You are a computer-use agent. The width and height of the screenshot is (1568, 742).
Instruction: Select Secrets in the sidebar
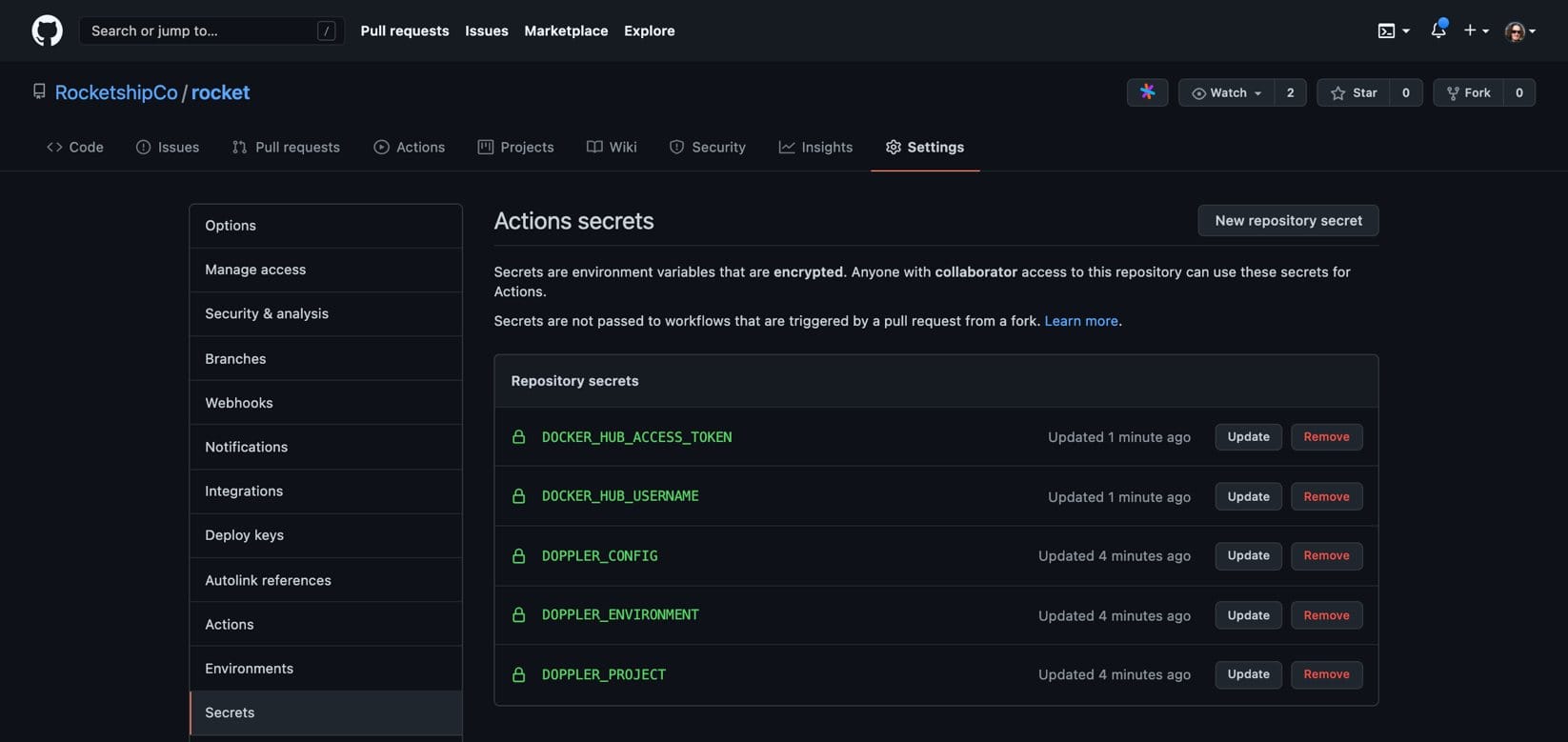[x=326, y=712]
